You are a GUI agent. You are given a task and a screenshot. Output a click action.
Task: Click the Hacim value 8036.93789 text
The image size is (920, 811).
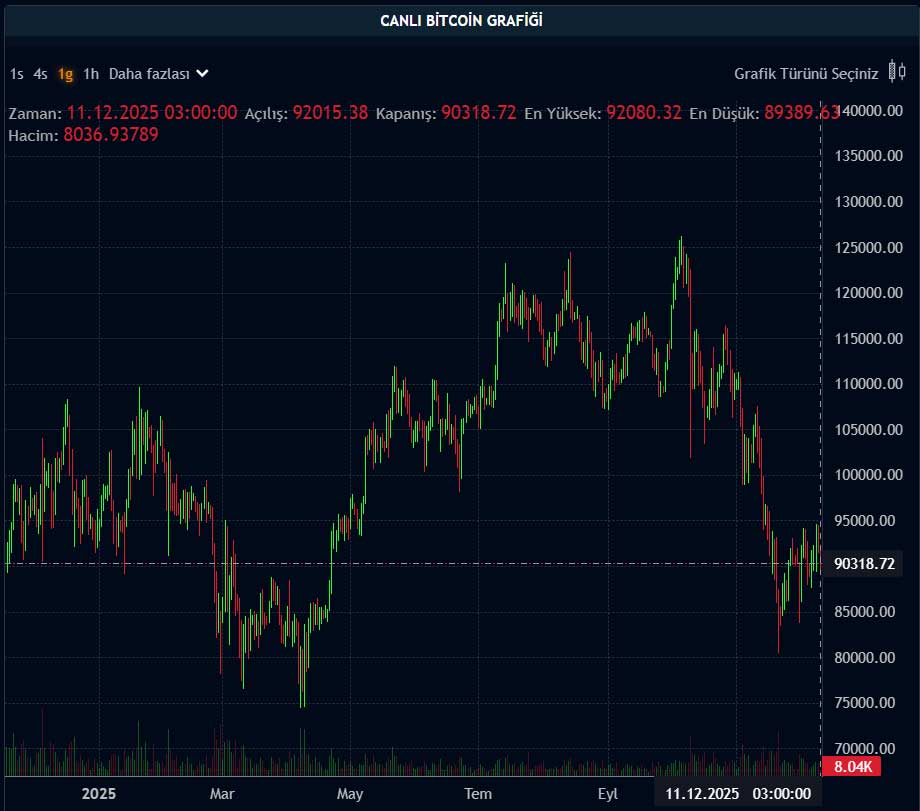point(112,136)
